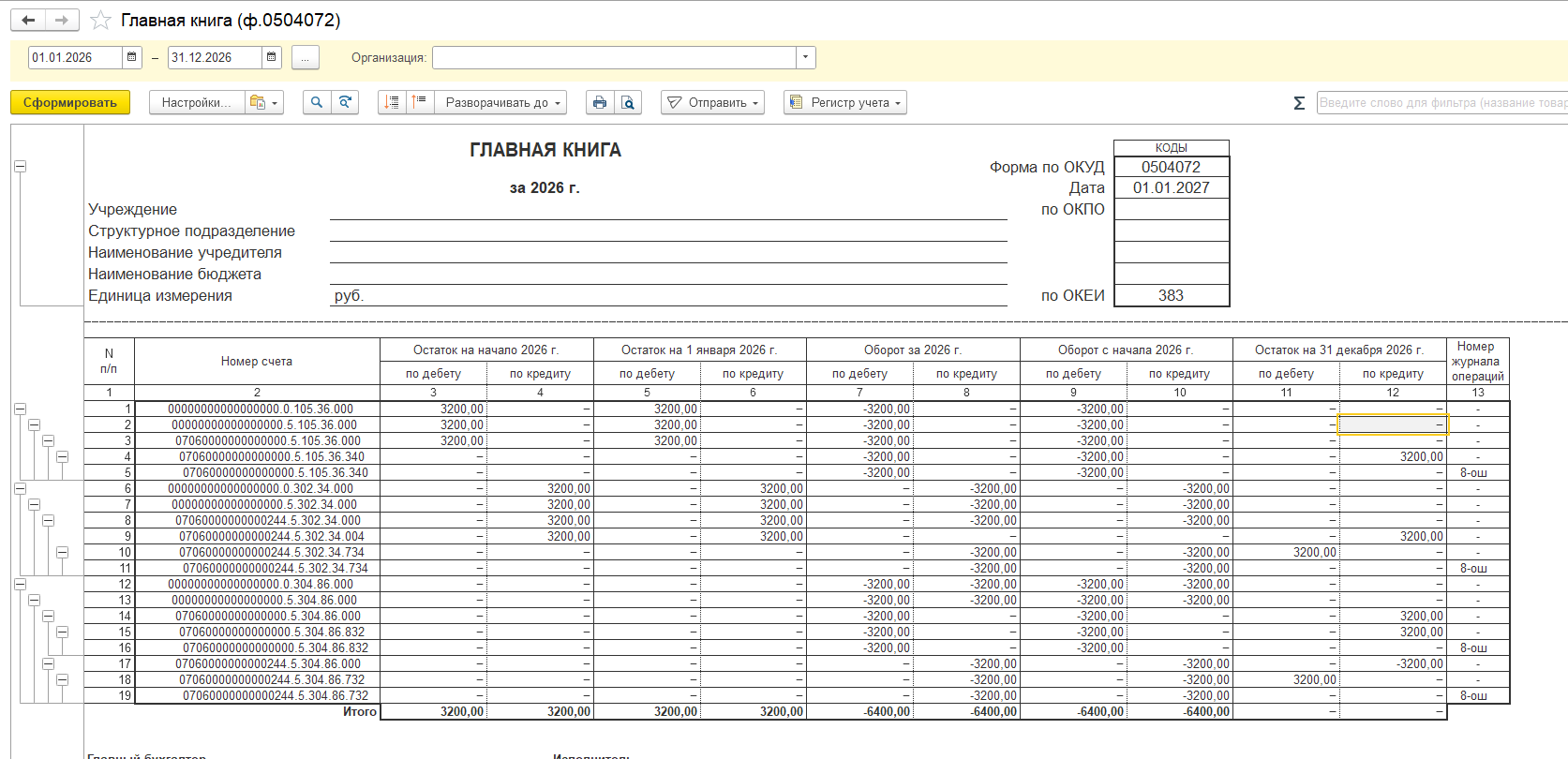The height and width of the screenshot is (759, 1568).
Task: Go forward with the right arrow button
Action: (62, 20)
